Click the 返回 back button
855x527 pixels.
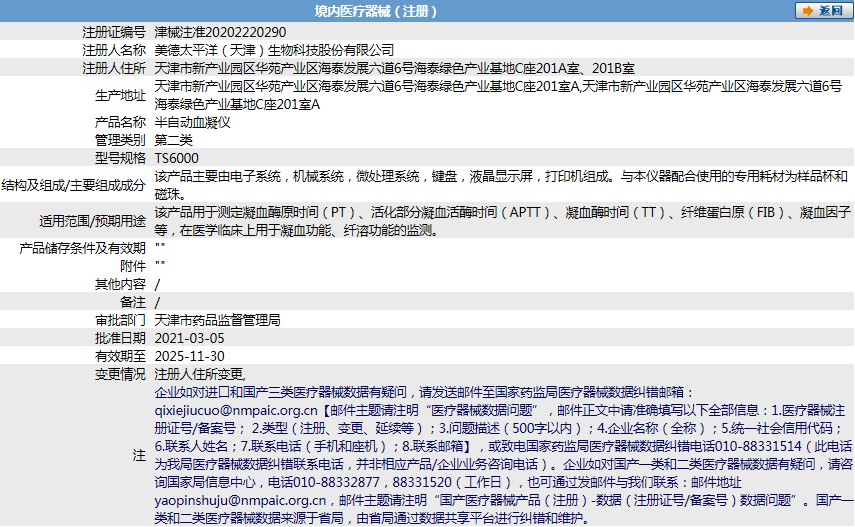pyautogui.click(x=823, y=10)
